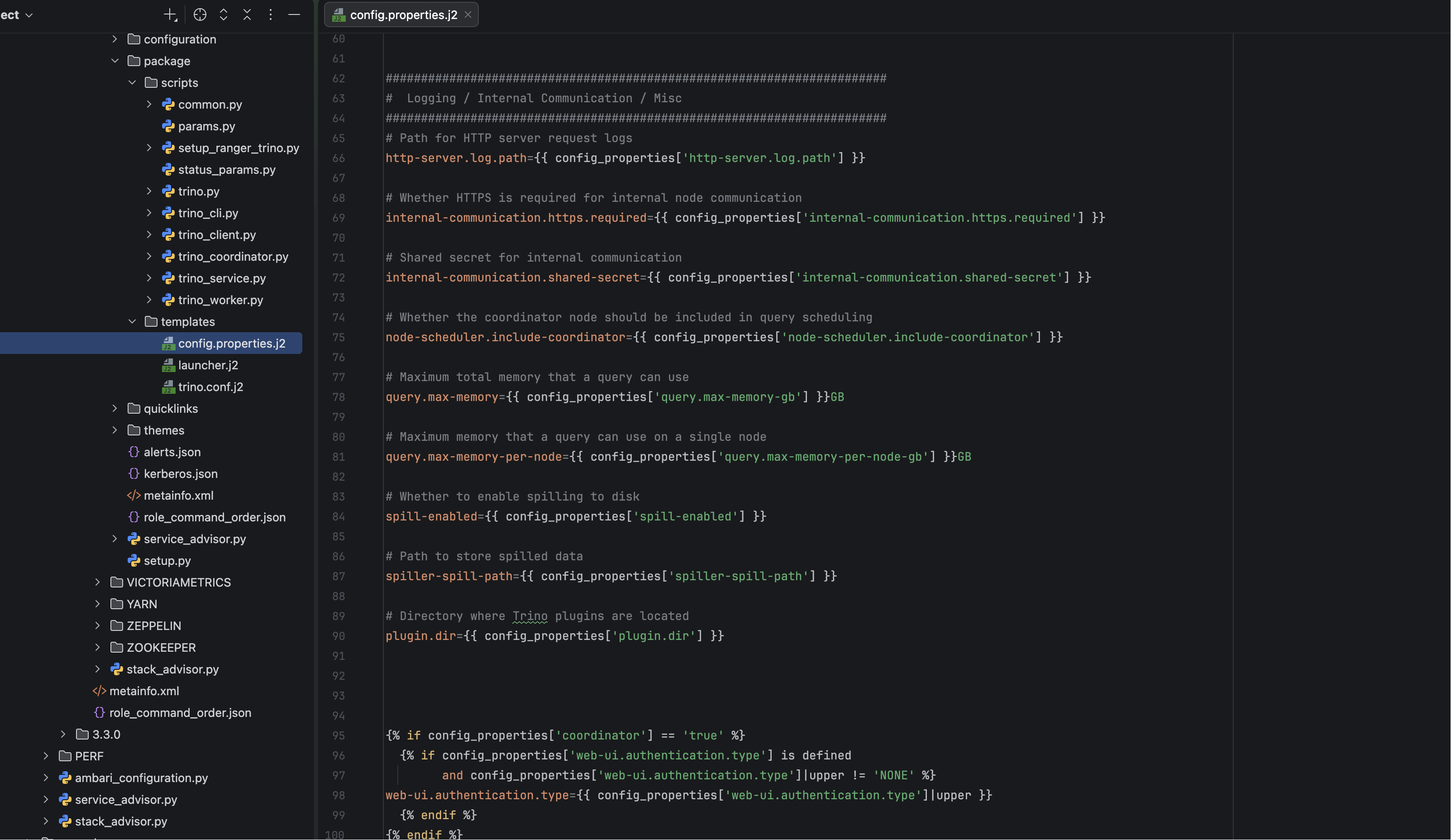The width and height of the screenshot is (1451, 840).
Task: Click the alerts.json file icon
Action: (x=134, y=452)
